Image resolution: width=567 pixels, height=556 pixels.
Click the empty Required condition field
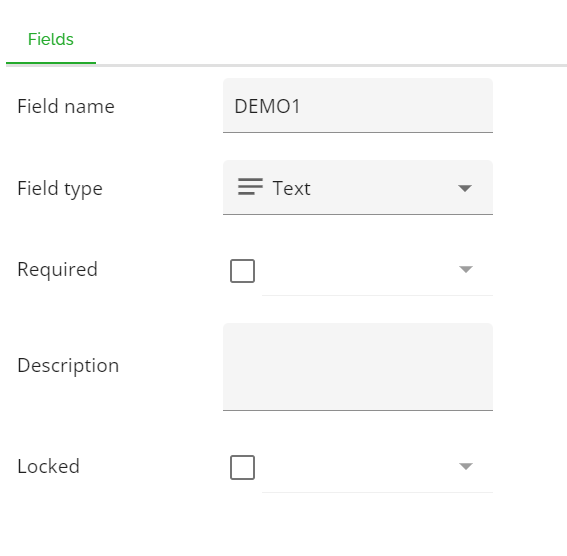[x=377, y=270]
